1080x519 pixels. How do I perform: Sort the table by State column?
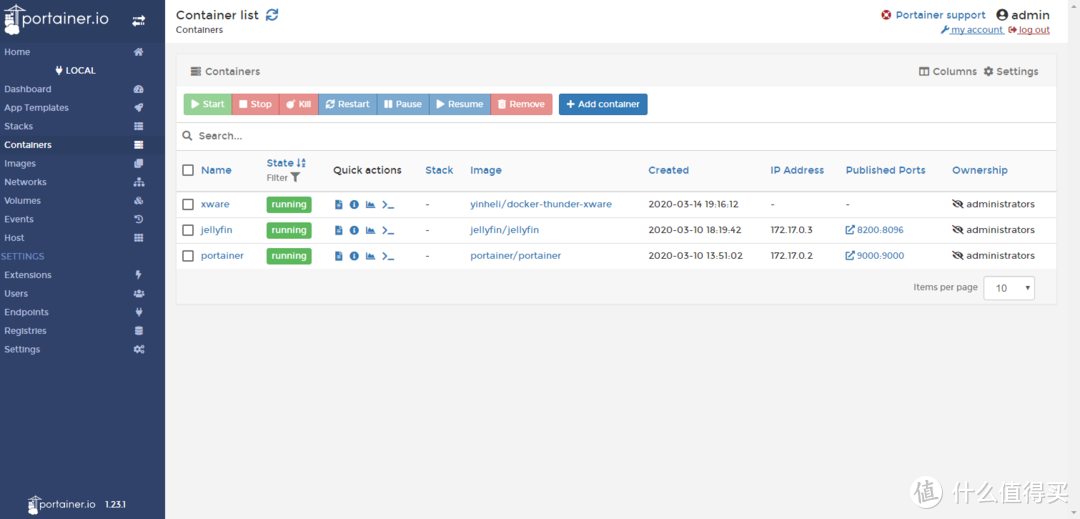coord(281,163)
